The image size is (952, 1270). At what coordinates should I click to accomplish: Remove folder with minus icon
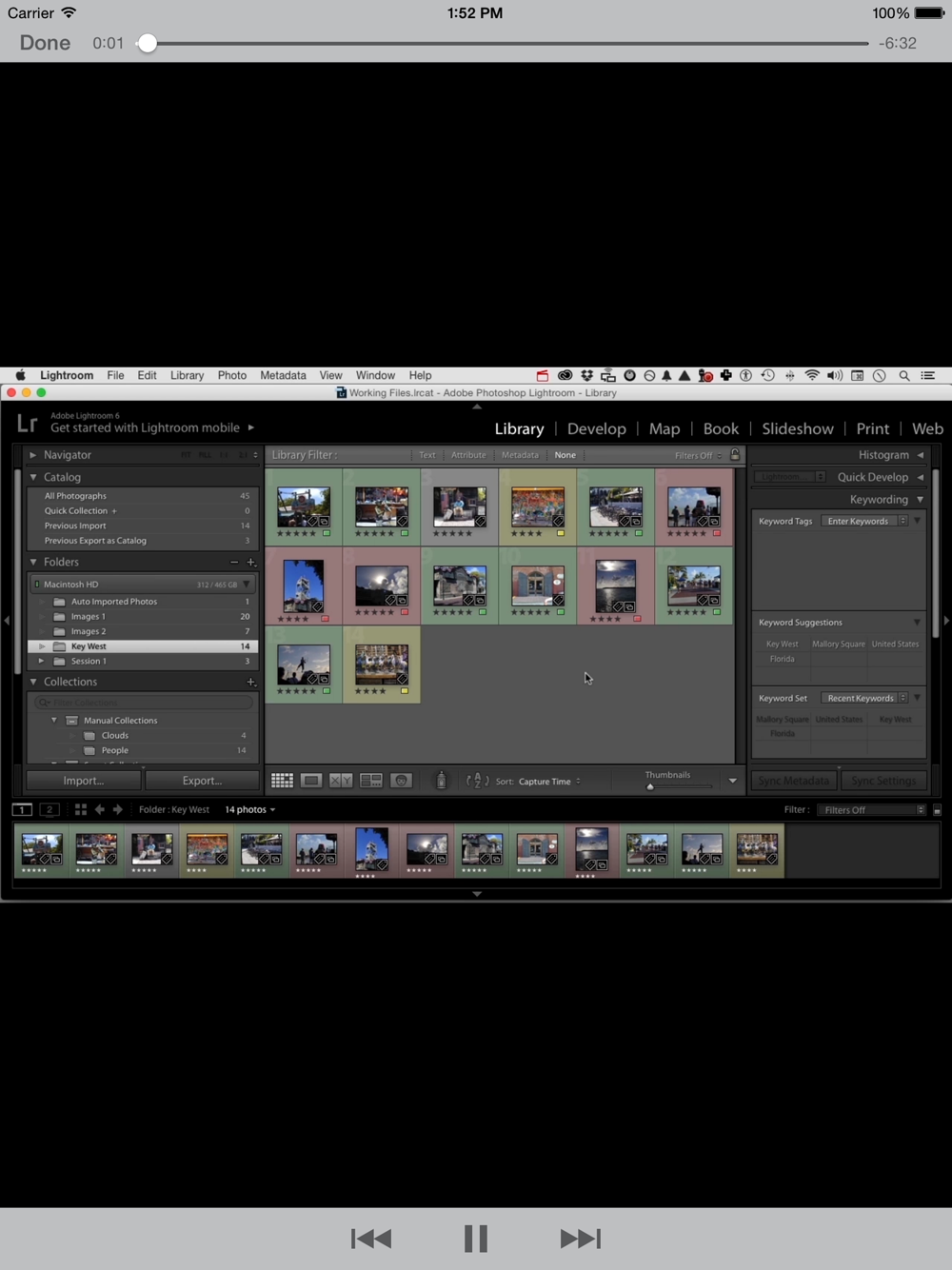coord(234,562)
